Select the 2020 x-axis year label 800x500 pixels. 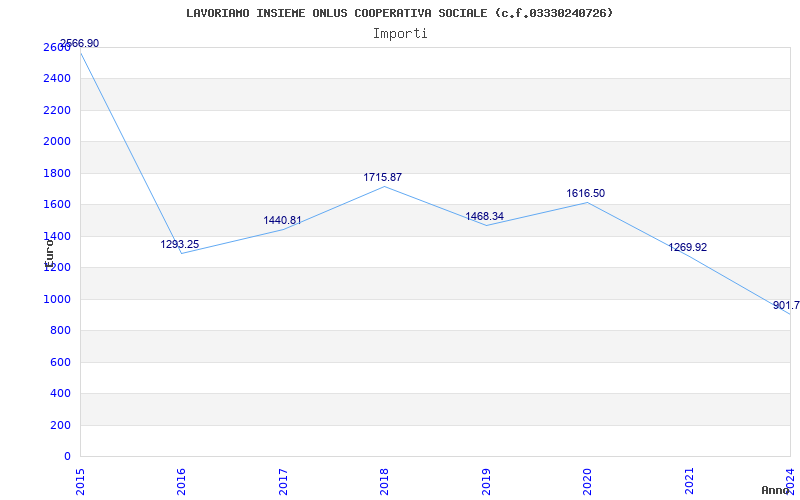click(x=587, y=480)
